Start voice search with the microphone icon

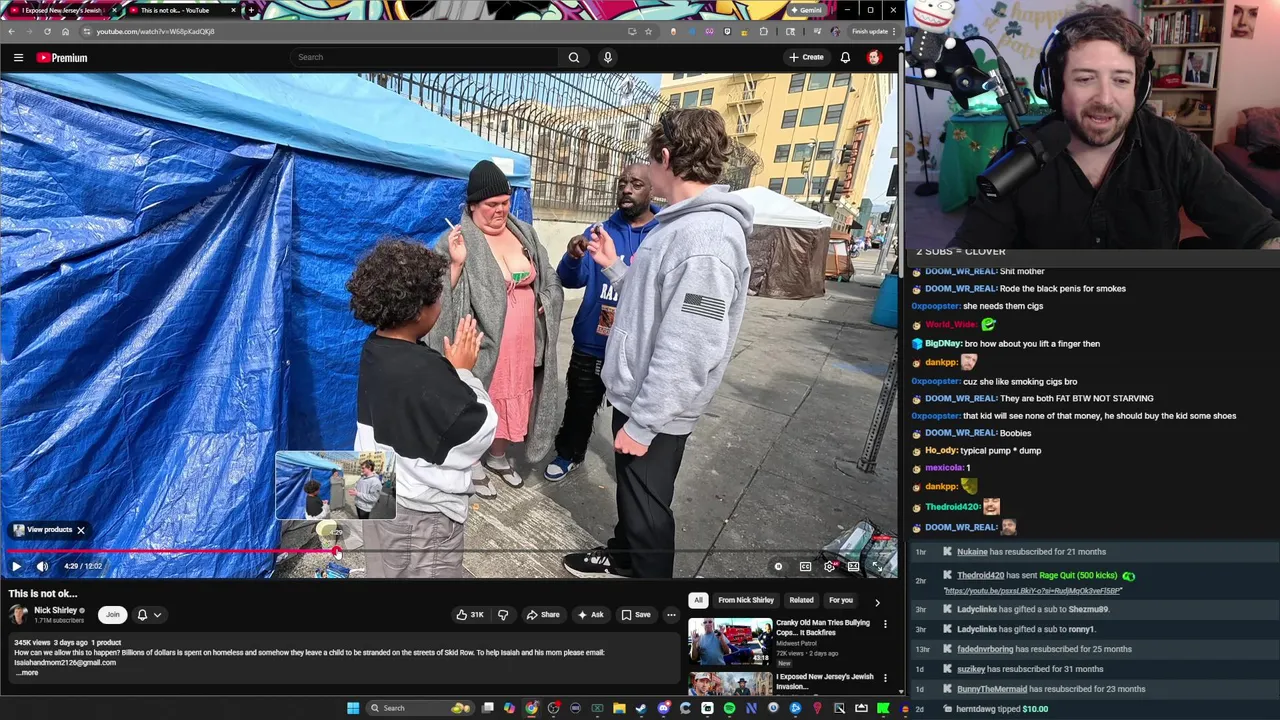(607, 57)
